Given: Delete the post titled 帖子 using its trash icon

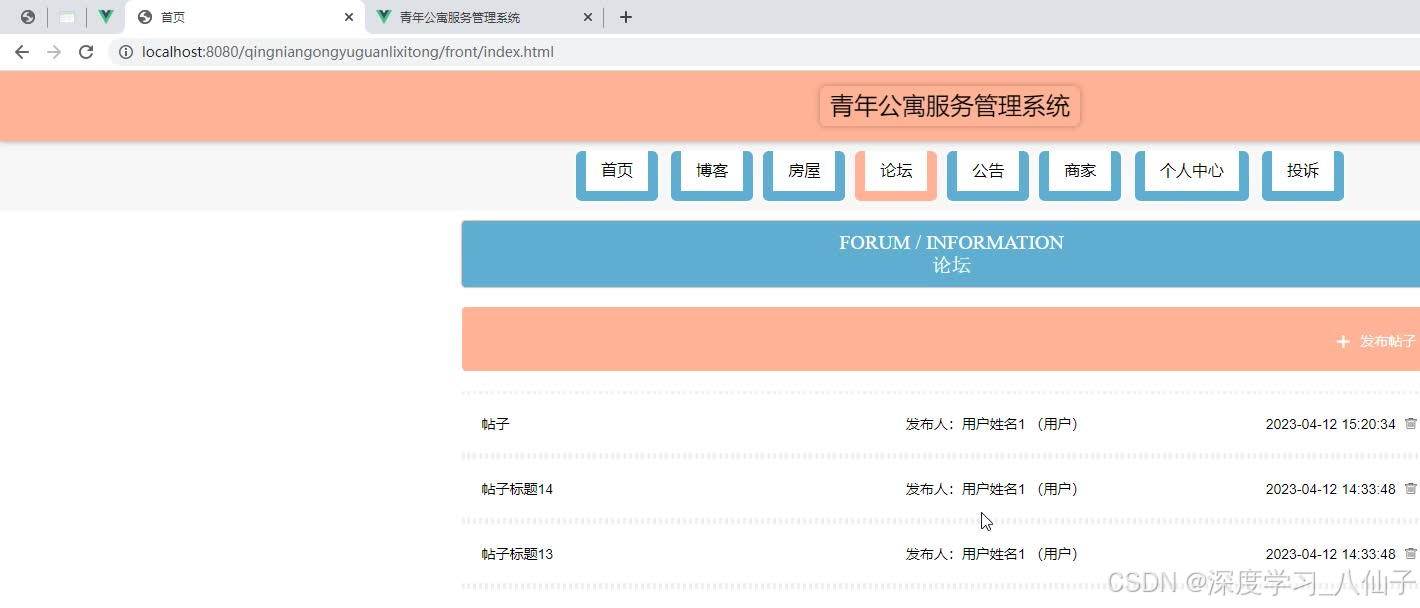Looking at the screenshot, I should click(x=1411, y=423).
